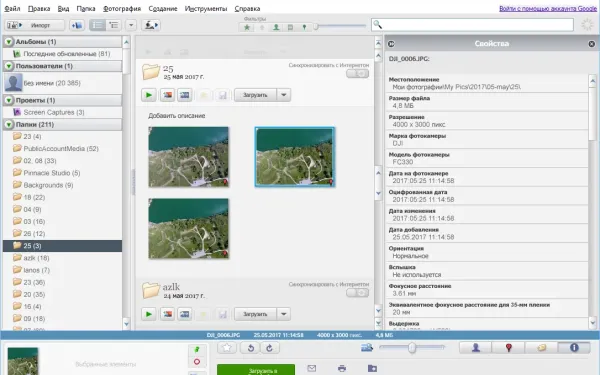
Task: Collapse the Проекты section
Action: pyautogui.click(x=9, y=100)
